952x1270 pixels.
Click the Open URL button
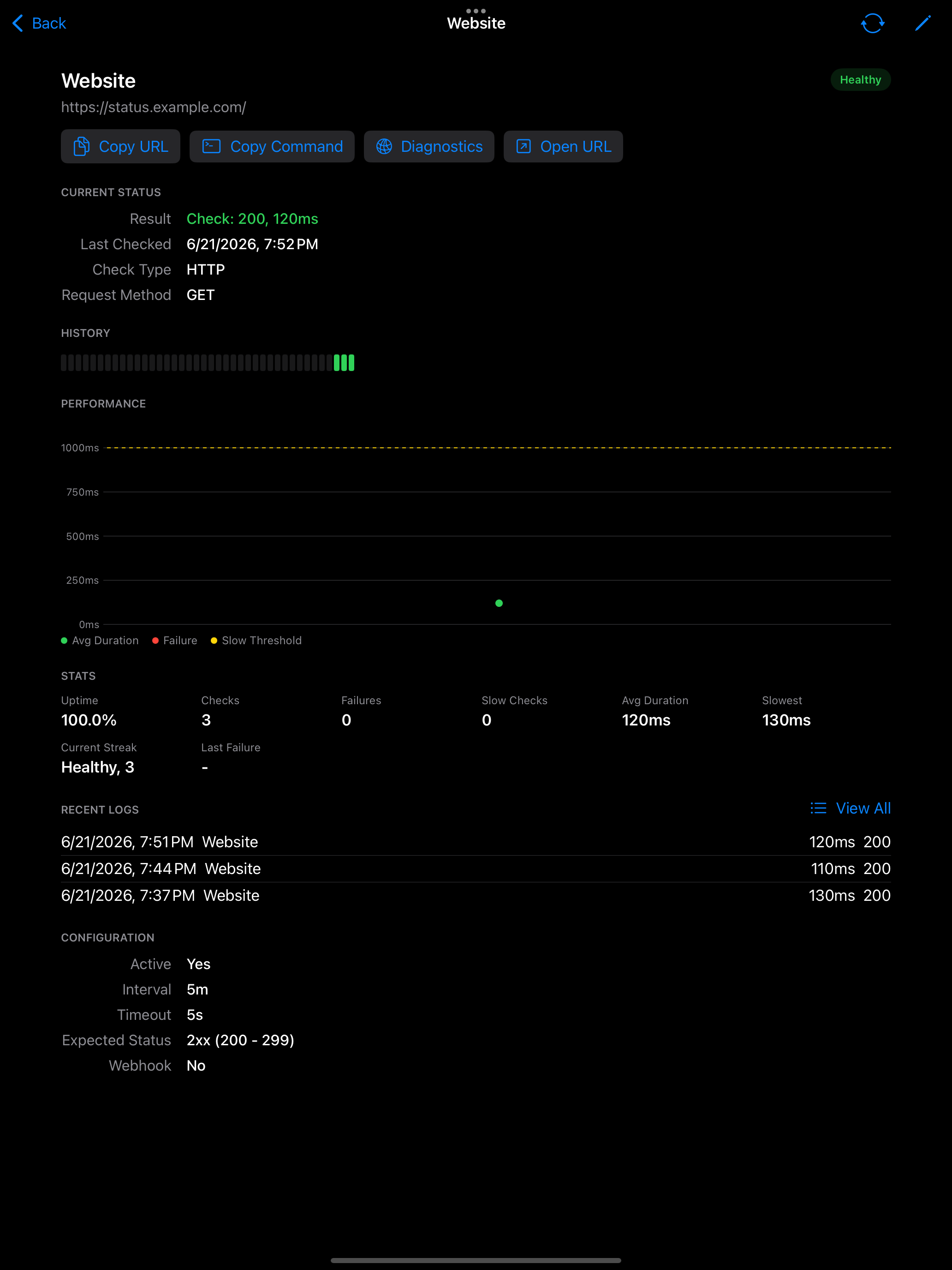(563, 146)
